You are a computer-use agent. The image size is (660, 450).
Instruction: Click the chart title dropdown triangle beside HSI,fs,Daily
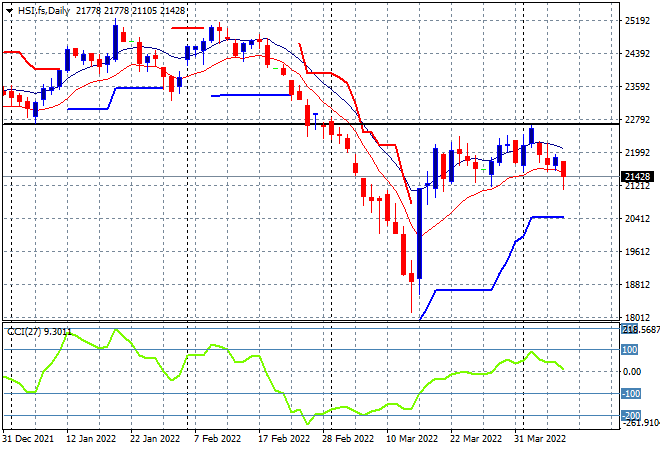pos(9,11)
